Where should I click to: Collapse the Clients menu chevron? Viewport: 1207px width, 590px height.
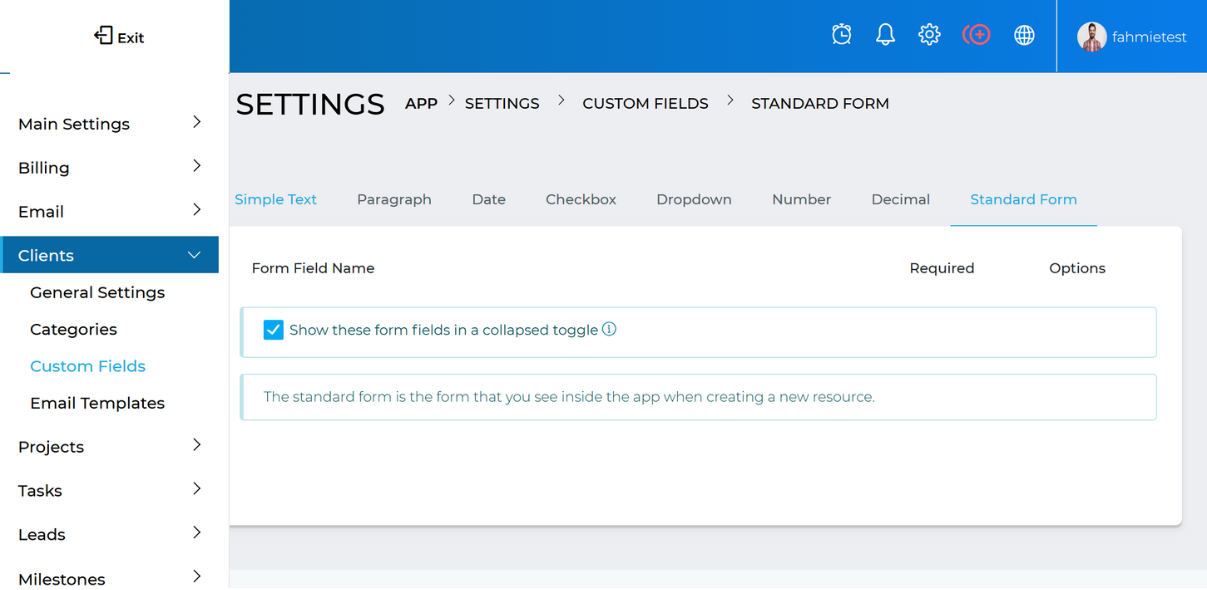click(194, 255)
